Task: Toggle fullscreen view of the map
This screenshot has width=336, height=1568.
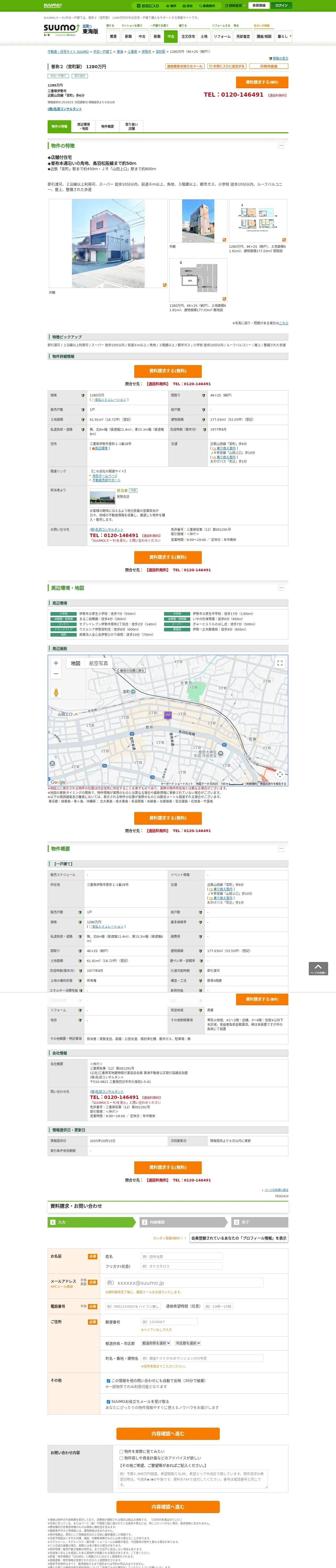Action: [x=280, y=663]
